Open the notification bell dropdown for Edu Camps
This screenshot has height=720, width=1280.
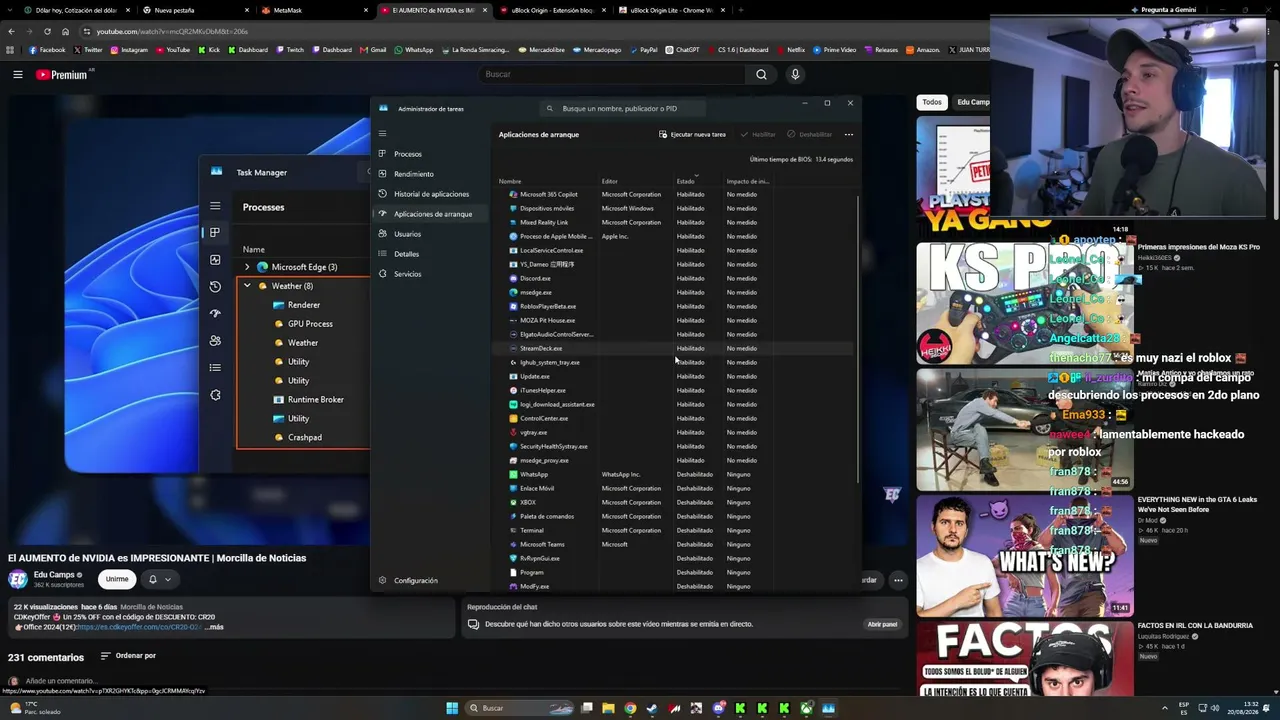click(x=159, y=579)
